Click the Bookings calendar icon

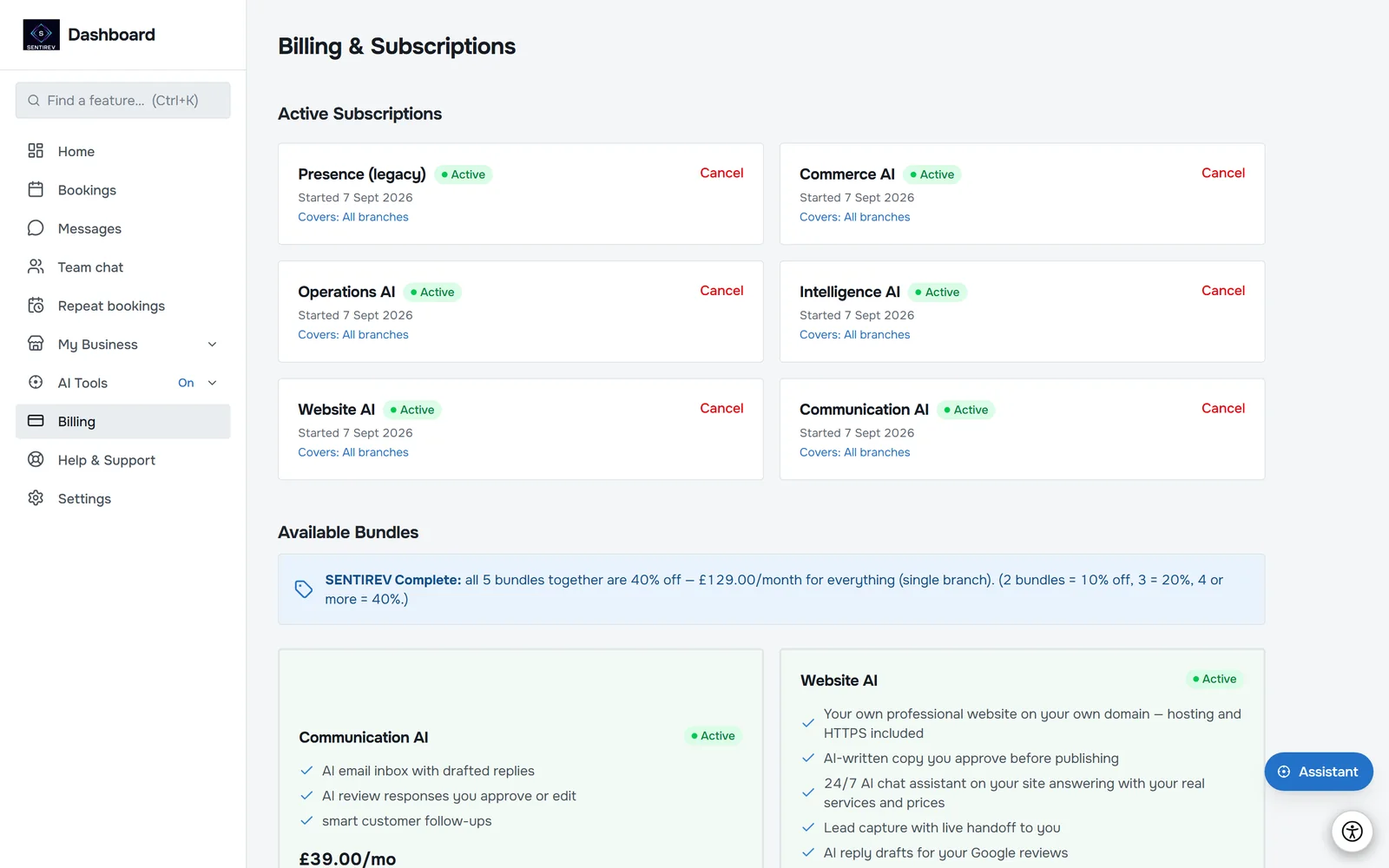click(x=36, y=189)
